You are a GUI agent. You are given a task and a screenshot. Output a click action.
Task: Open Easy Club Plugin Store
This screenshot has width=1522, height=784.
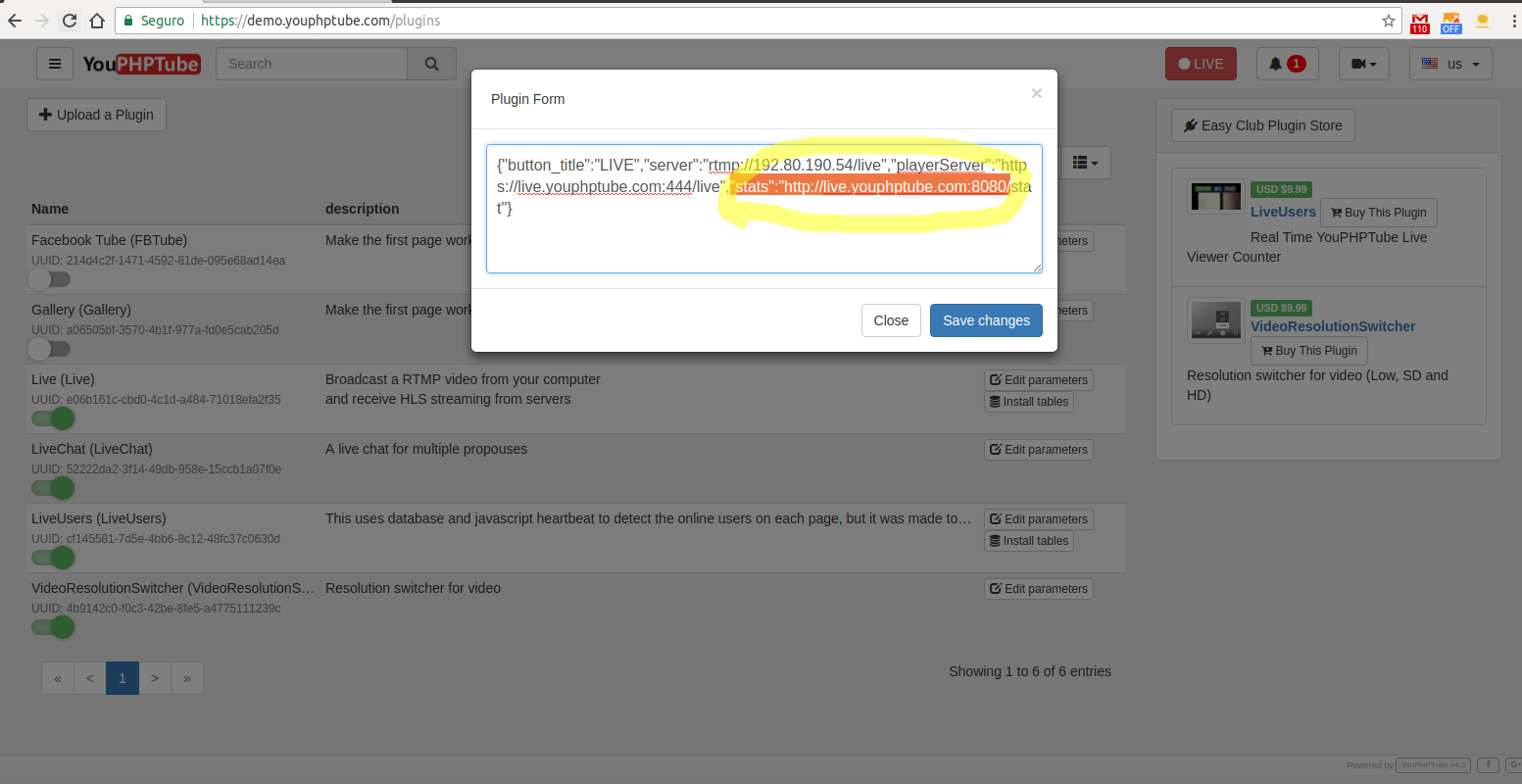click(1263, 125)
